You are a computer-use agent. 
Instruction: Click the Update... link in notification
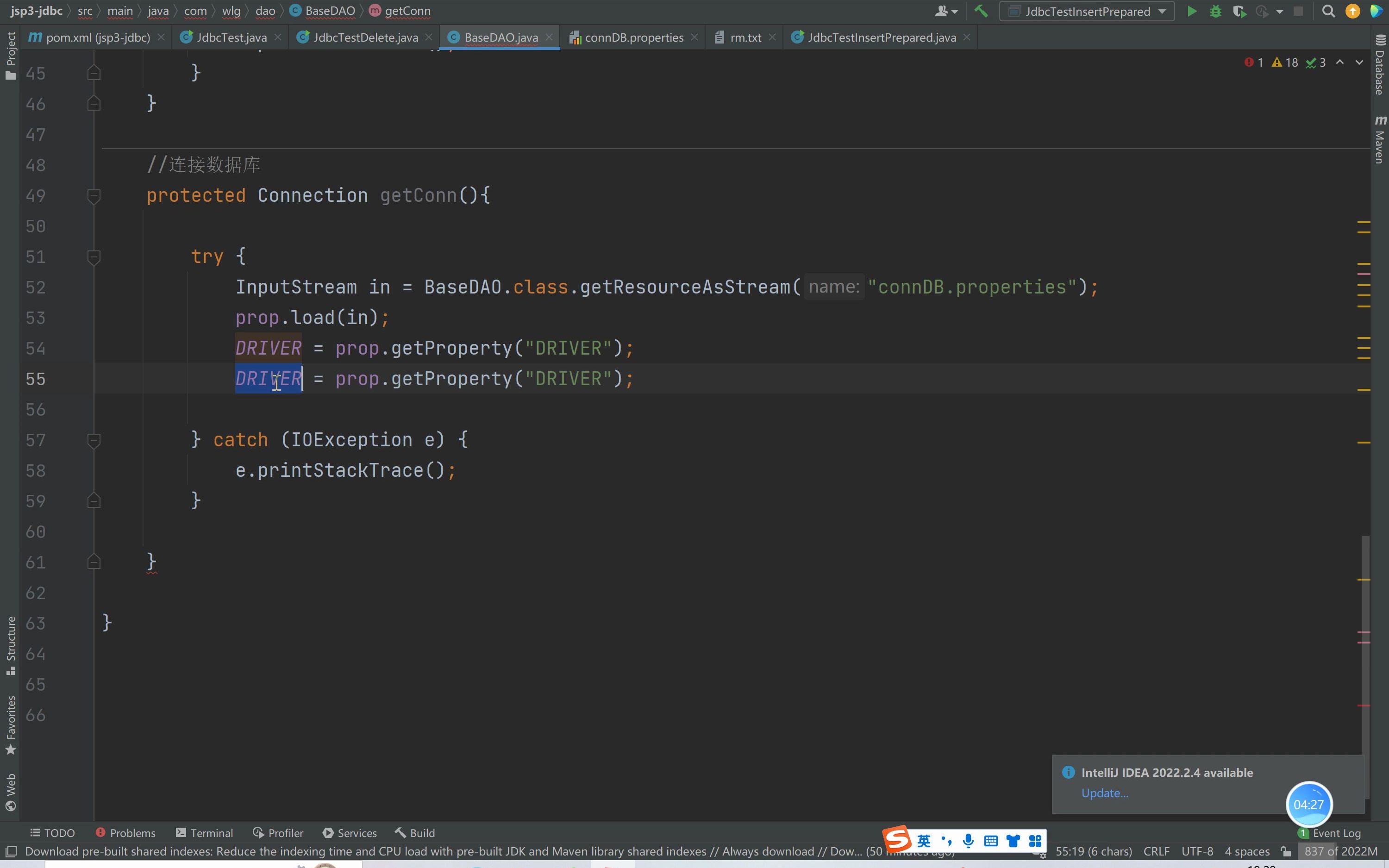[x=1104, y=793]
